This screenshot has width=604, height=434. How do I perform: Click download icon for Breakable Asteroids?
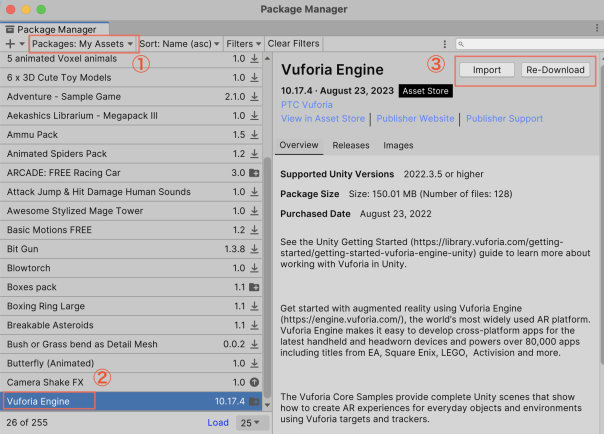point(254,325)
